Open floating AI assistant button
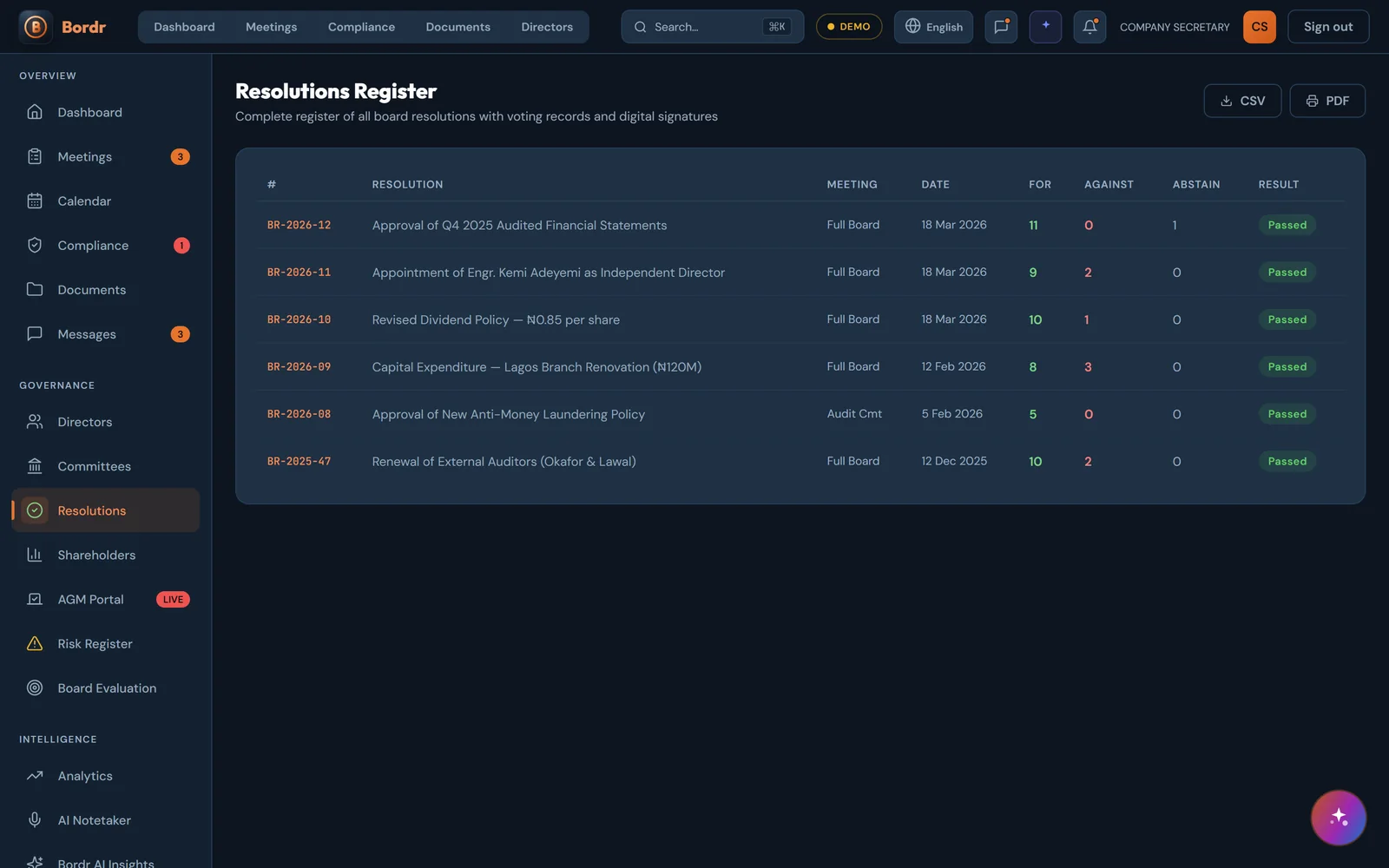The image size is (1389, 868). click(1339, 818)
